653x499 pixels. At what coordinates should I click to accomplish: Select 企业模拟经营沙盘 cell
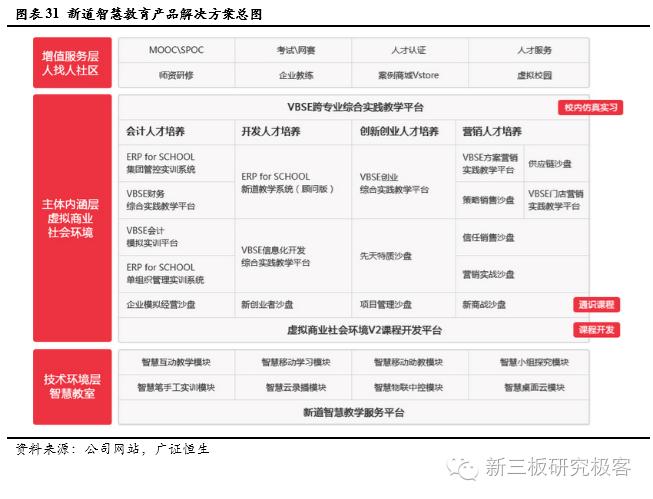[177, 304]
